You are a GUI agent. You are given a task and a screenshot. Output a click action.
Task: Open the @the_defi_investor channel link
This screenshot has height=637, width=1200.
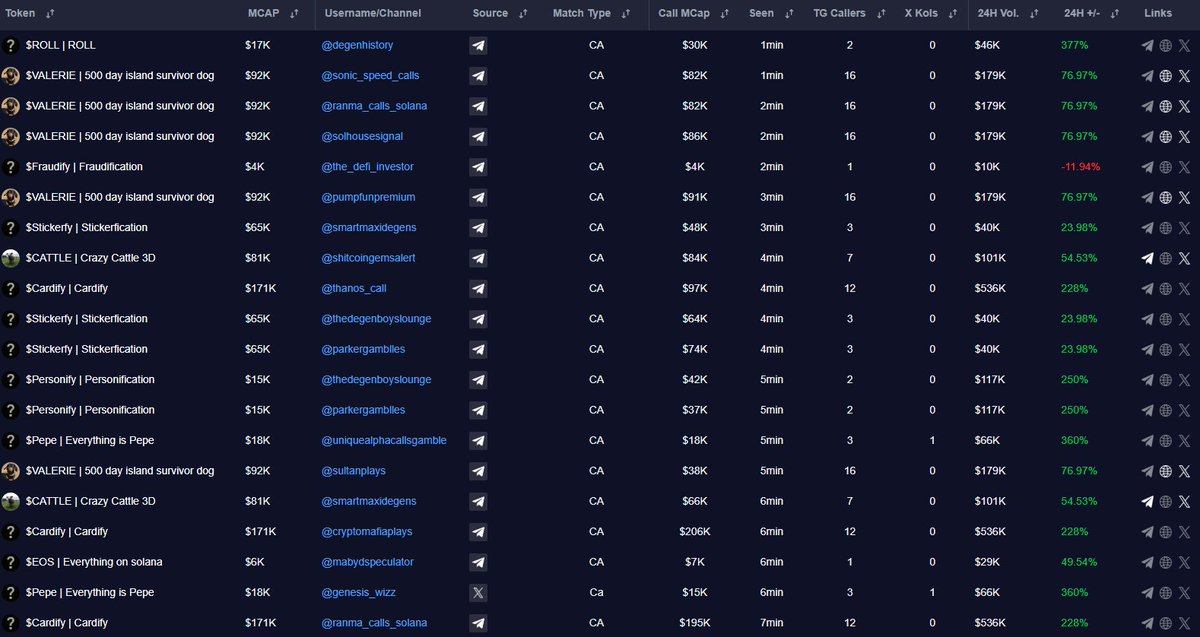point(367,167)
